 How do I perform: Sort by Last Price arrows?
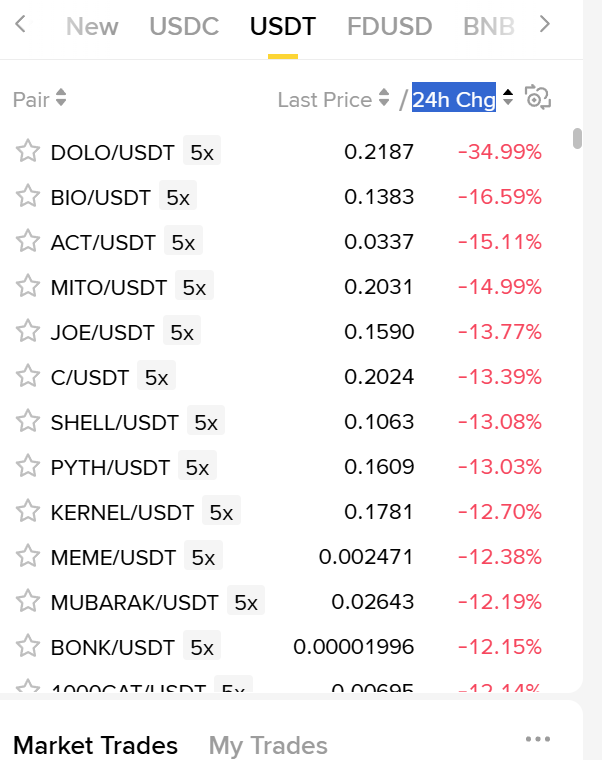pyautogui.click(x=384, y=97)
